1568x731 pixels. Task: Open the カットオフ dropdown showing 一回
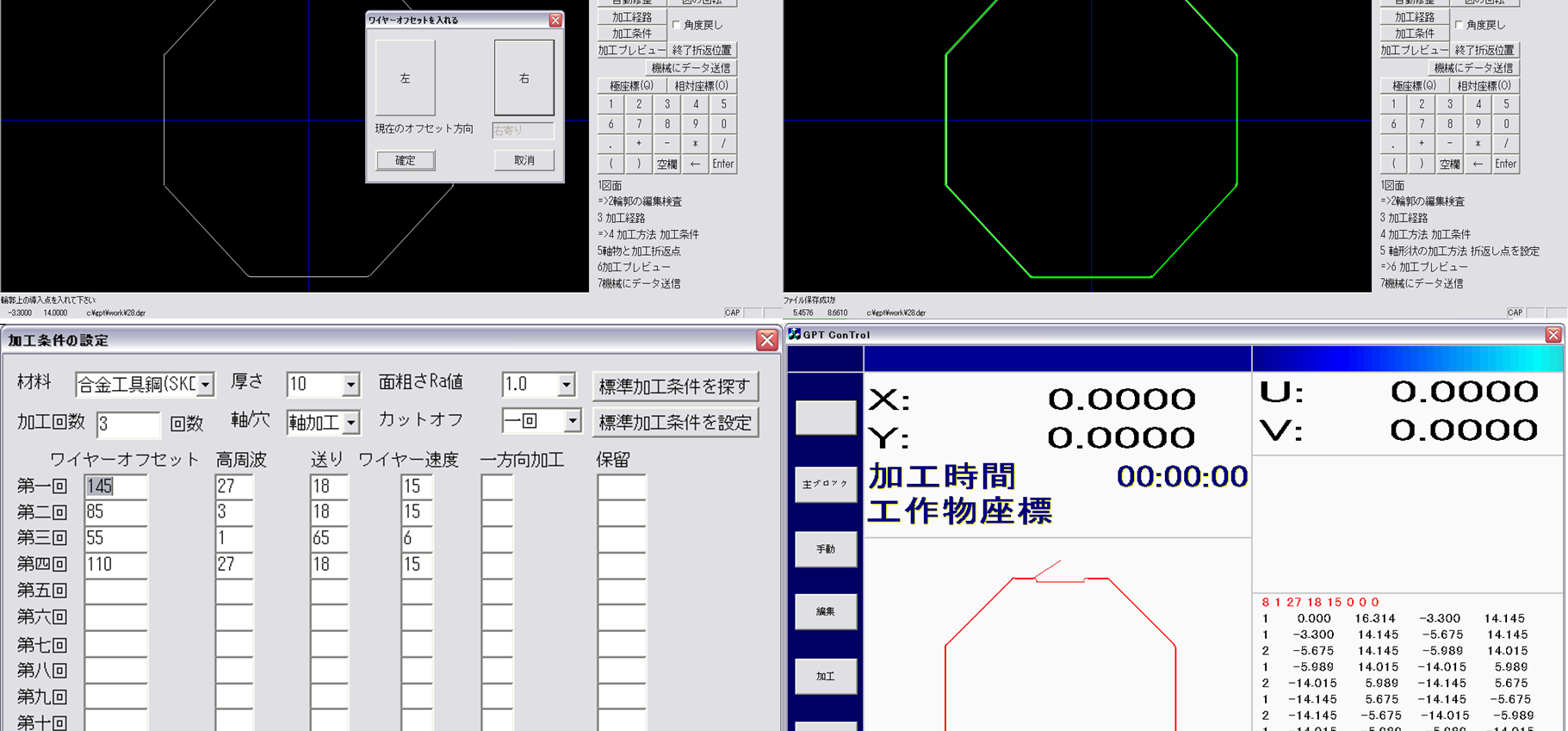572,421
